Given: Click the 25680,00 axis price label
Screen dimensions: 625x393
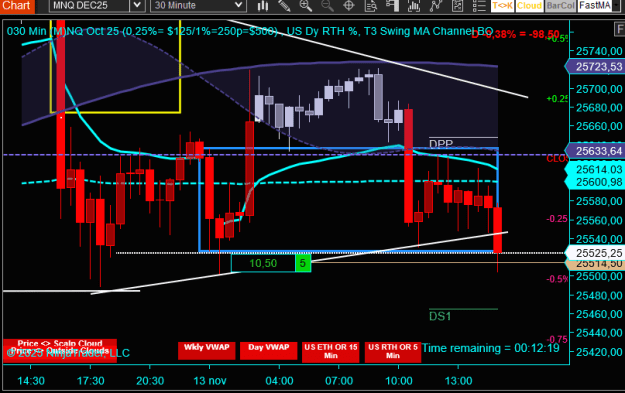Looking at the screenshot, I should 599,108.
